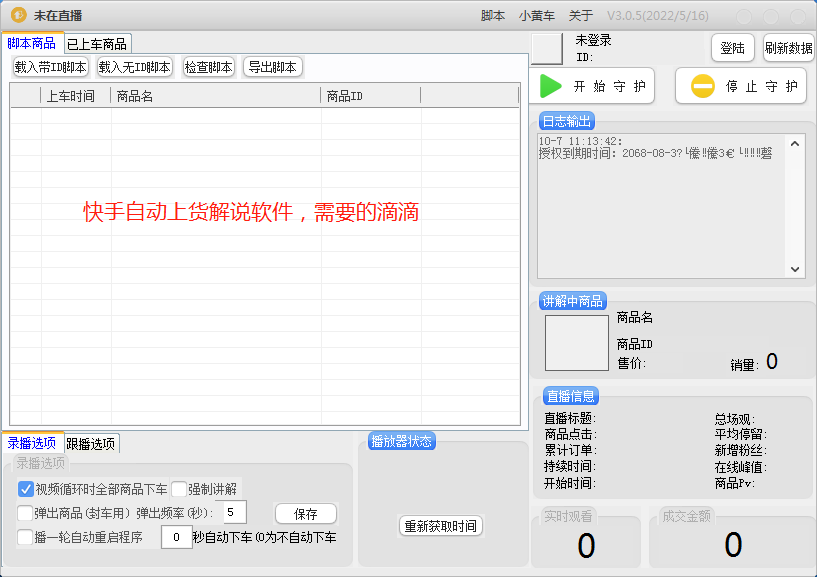817x577 pixels.
Task: Switch to the 已上车商品 tab
Action: (97, 44)
